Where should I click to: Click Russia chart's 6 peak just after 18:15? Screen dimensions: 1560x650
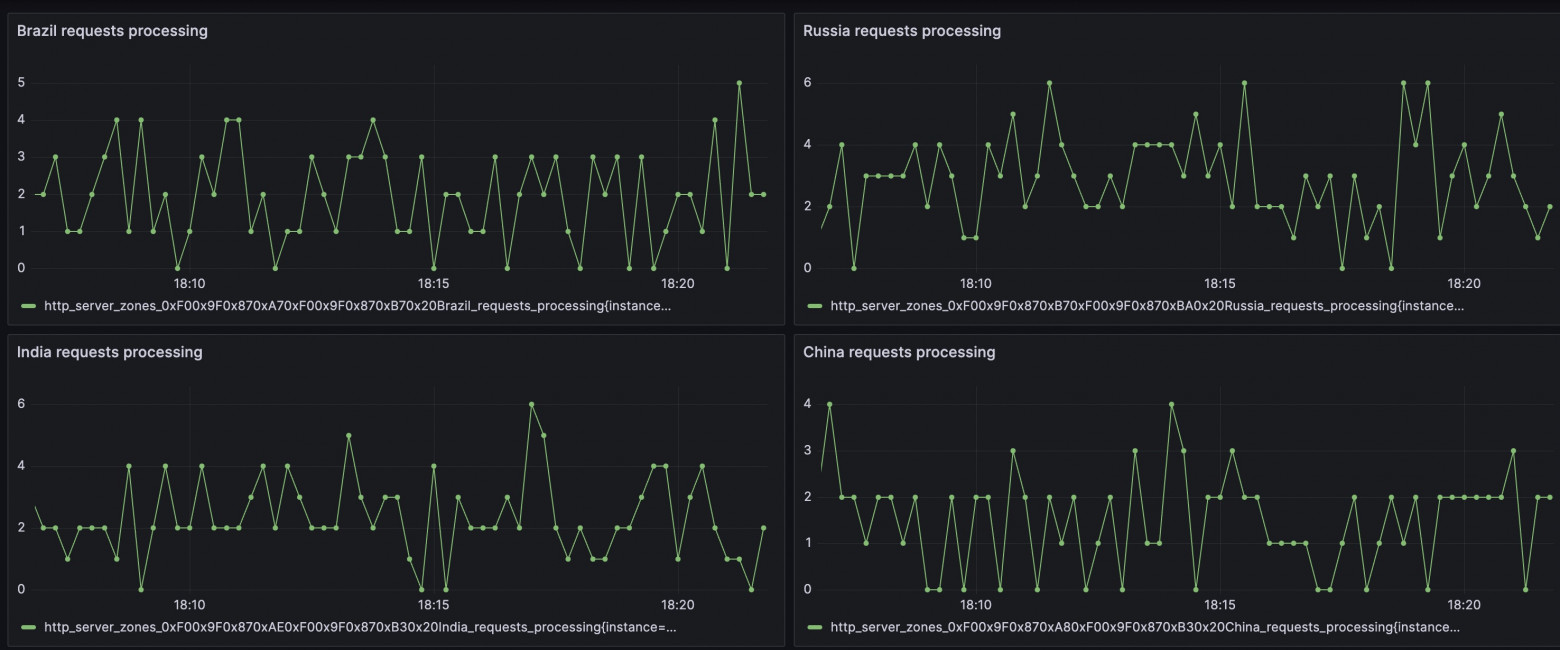(x=1244, y=83)
